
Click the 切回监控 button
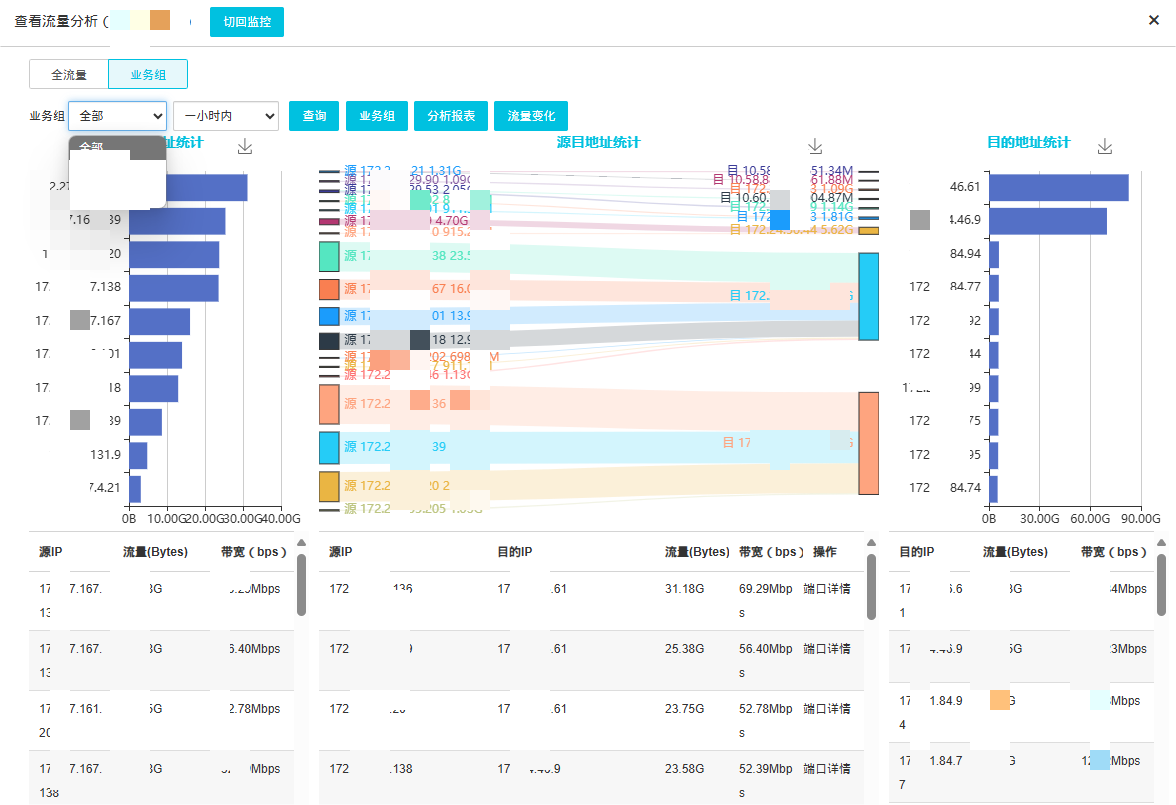247,22
